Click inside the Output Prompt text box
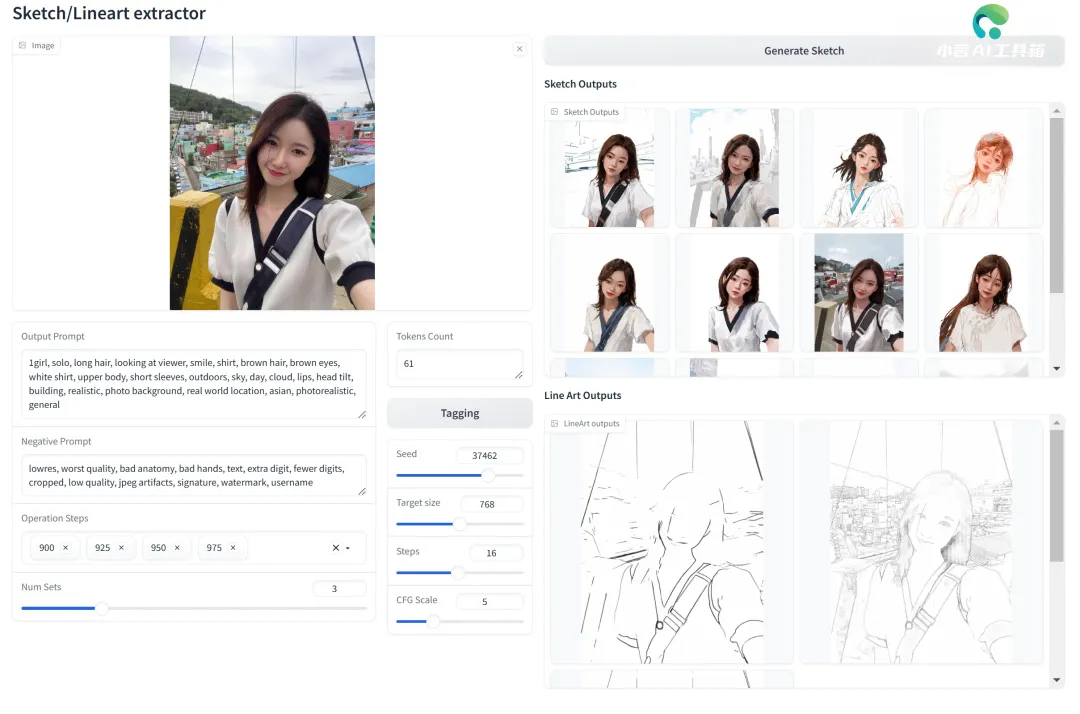Viewport: 1080px width, 714px height. [194, 384]
